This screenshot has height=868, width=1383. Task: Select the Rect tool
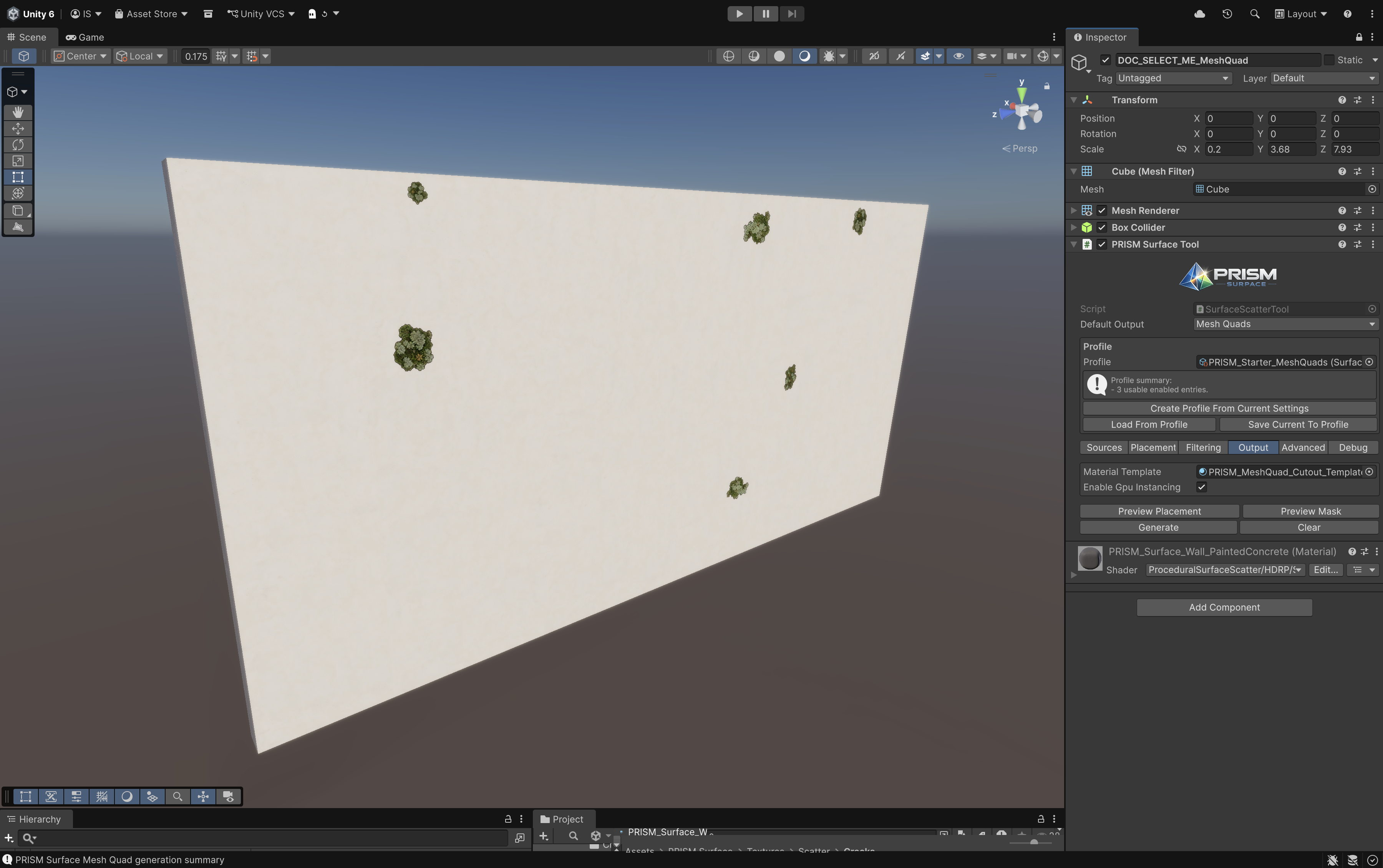pyautogui.click(x=18, y=177)
